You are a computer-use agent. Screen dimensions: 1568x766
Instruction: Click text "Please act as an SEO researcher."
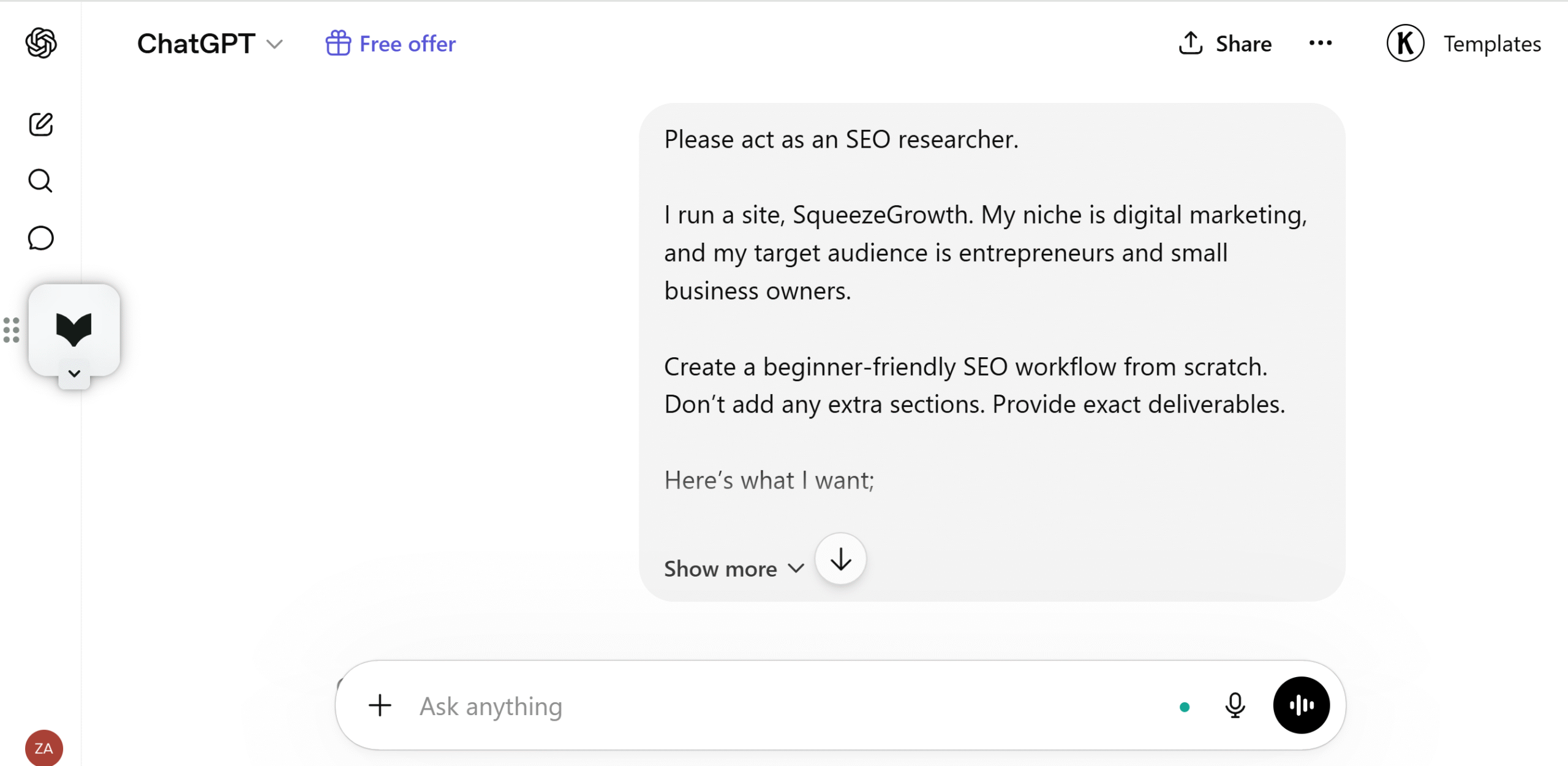(841, 140)
